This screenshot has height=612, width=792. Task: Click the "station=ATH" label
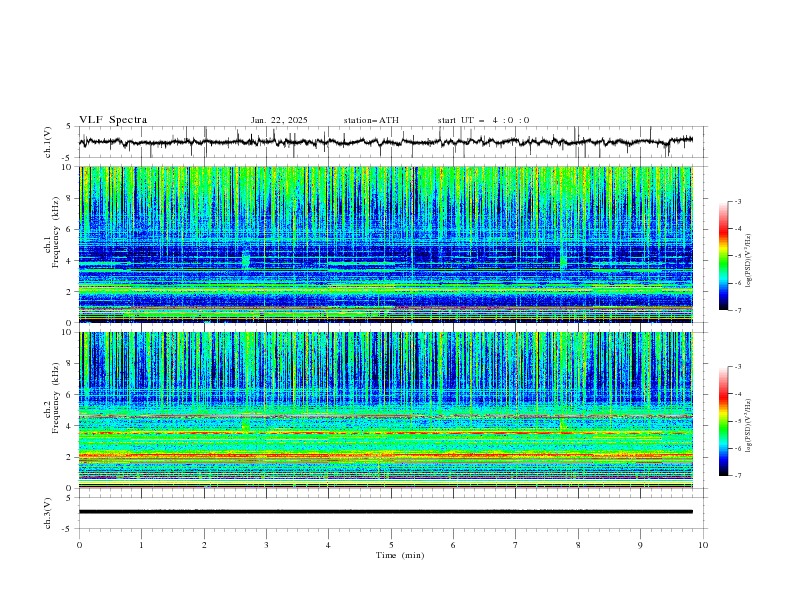click(x=371, y=120)
